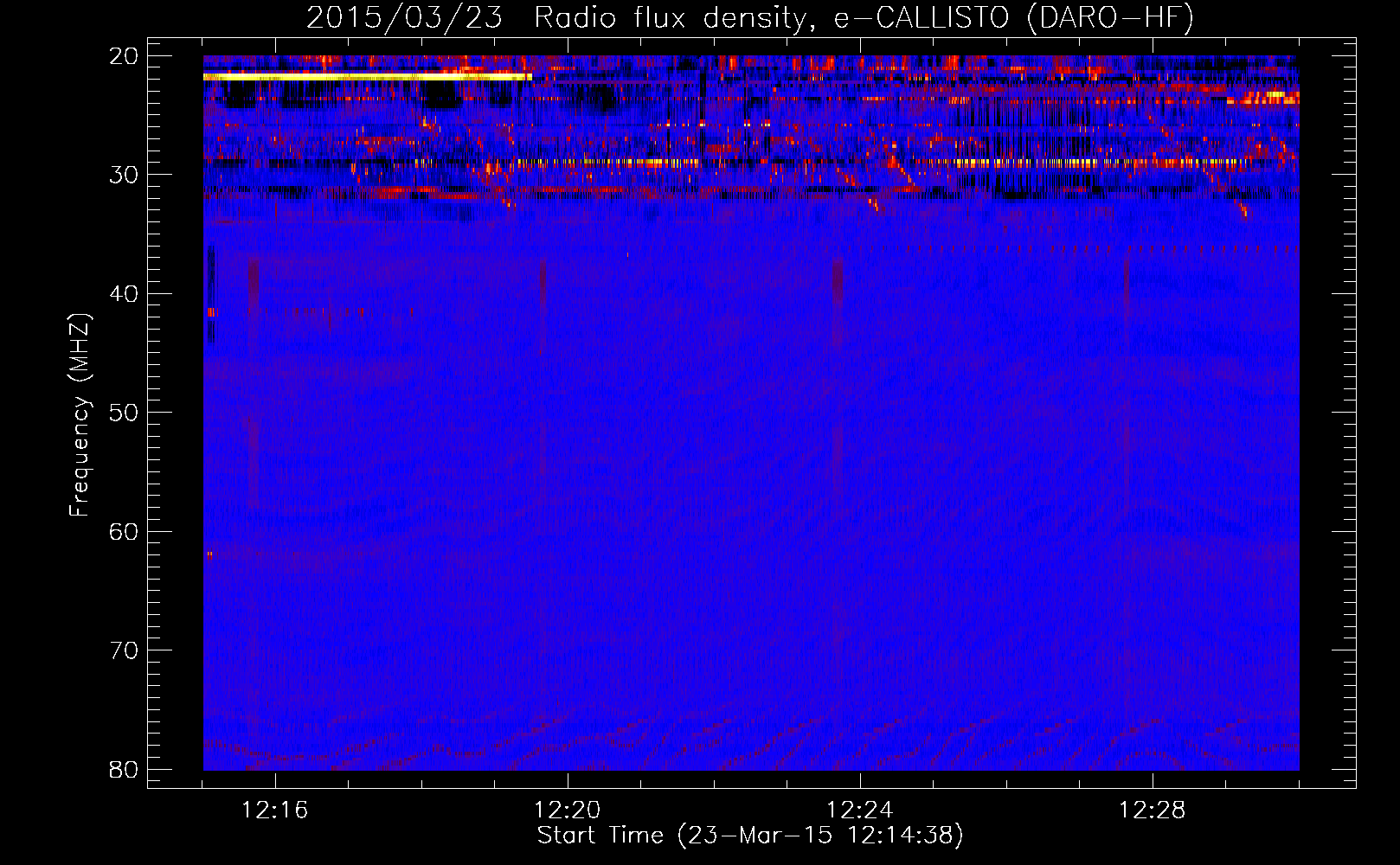Click the 12:24 time tick label
The height and width of the screenshot is (865, 1400).
[860, 811]
